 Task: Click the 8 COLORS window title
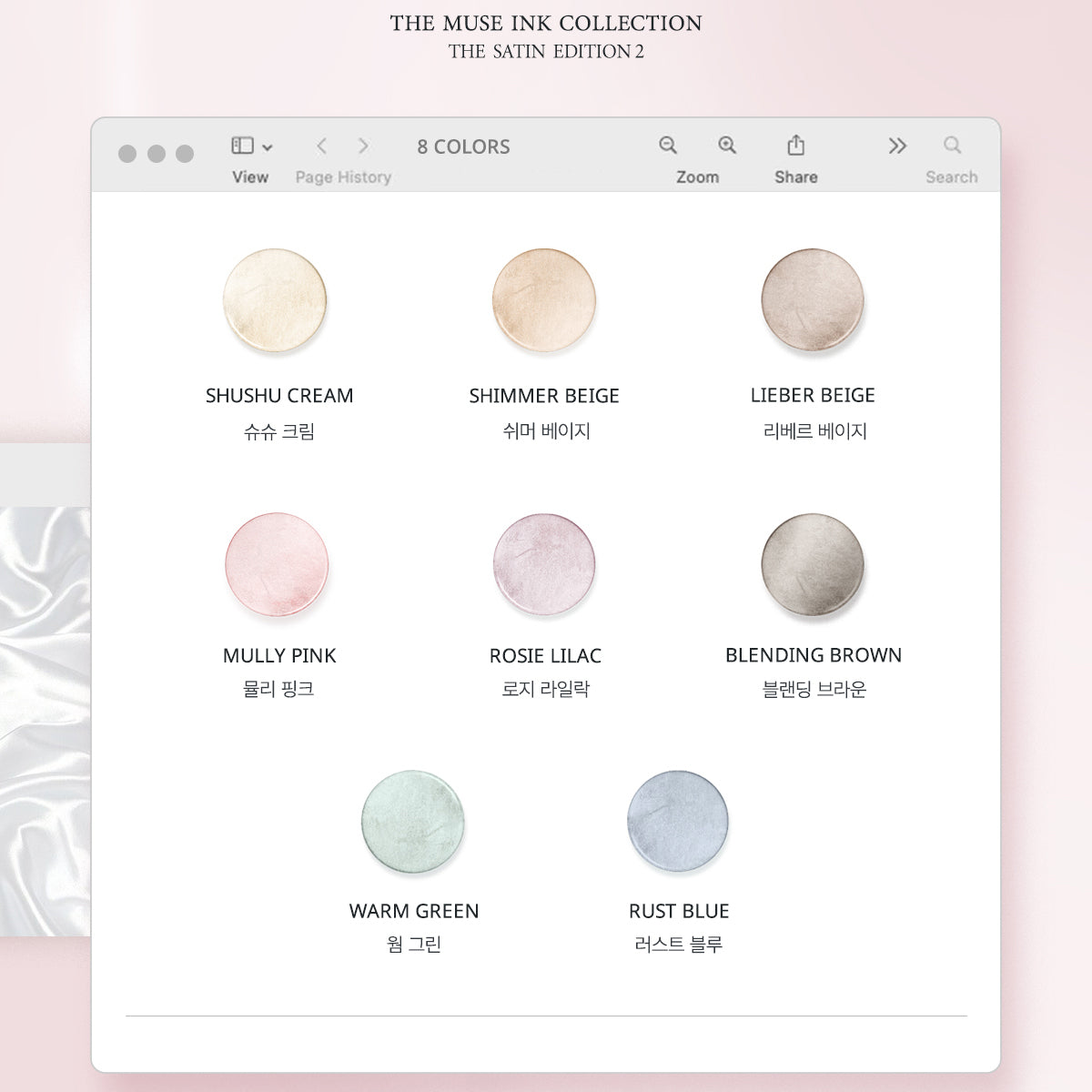point(463,147)
